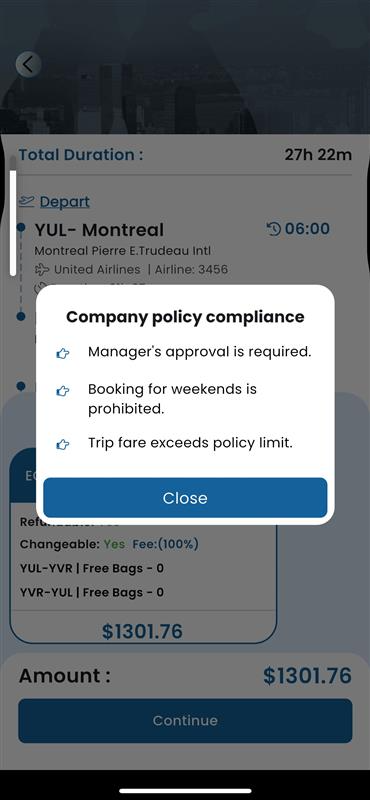Image resolution: width=370 pixels, height=800 pixels.
Task: Open the Depart link
Action: 64,202
